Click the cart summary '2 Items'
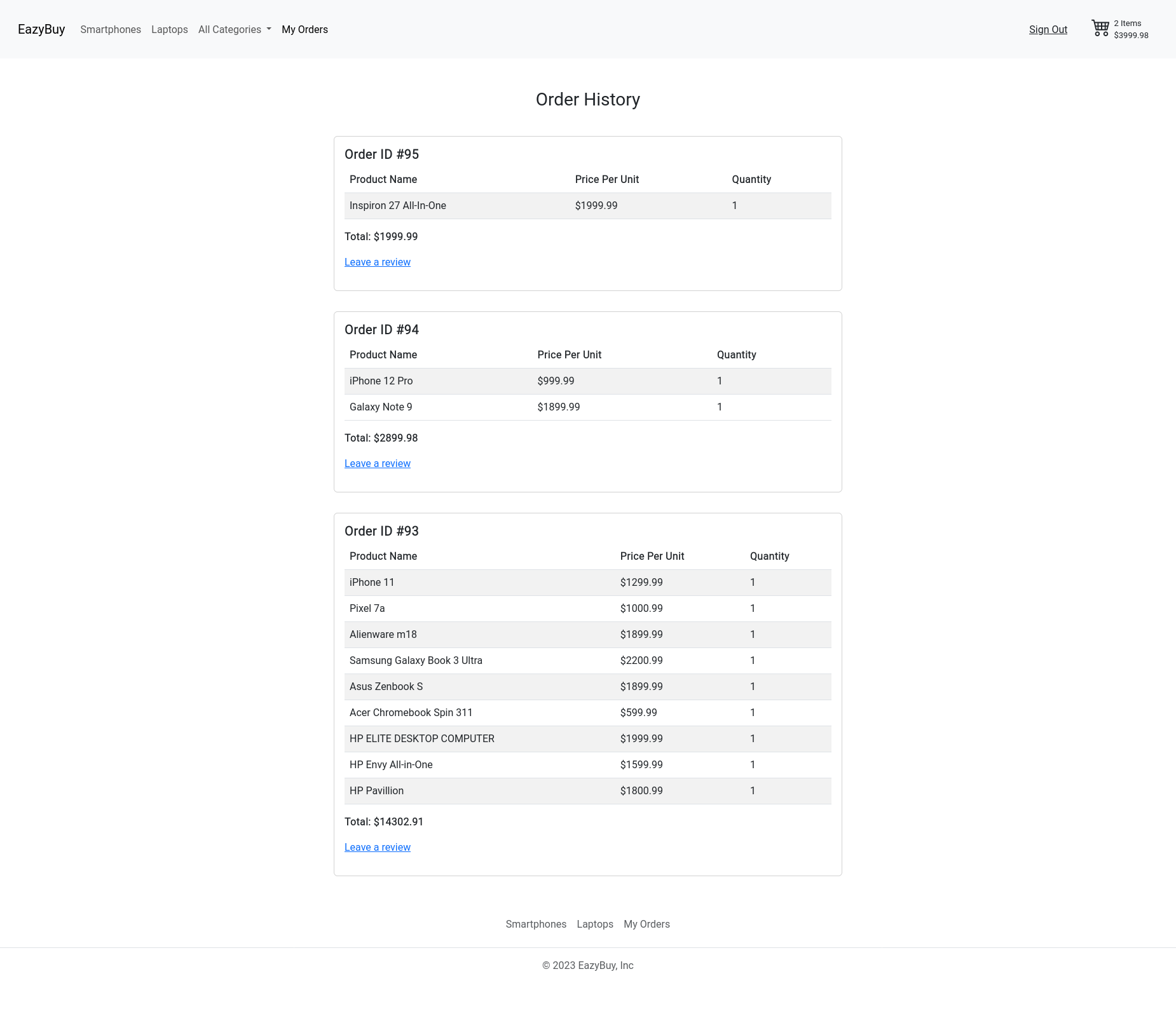 click(x=1128, y=24)
